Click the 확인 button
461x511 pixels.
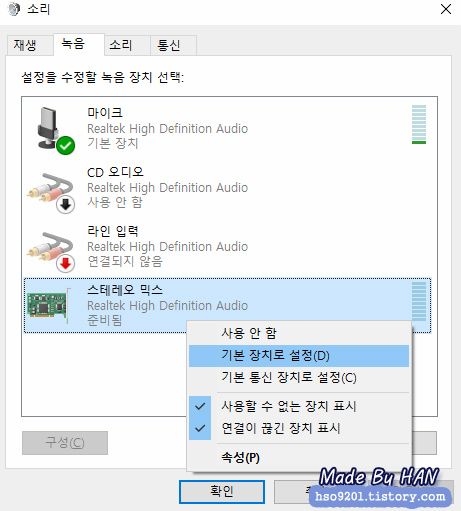222,492
